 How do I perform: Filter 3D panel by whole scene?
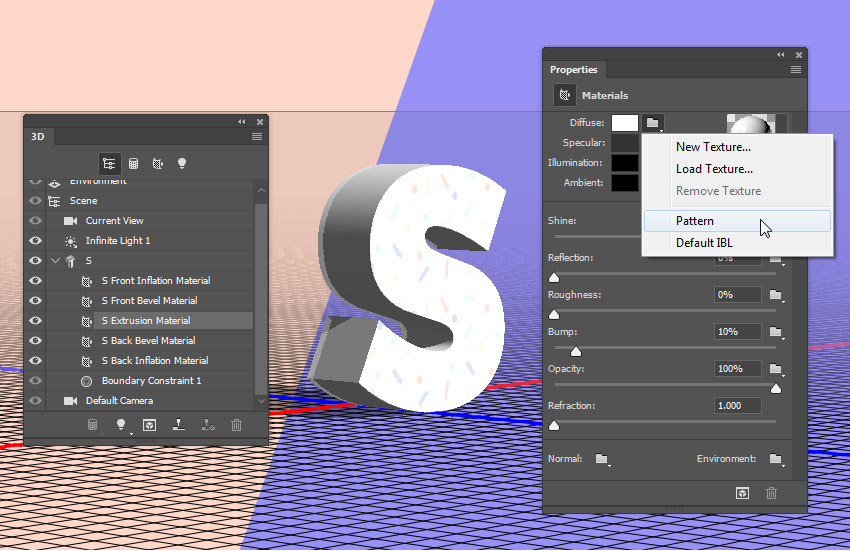tap(109, 163)
